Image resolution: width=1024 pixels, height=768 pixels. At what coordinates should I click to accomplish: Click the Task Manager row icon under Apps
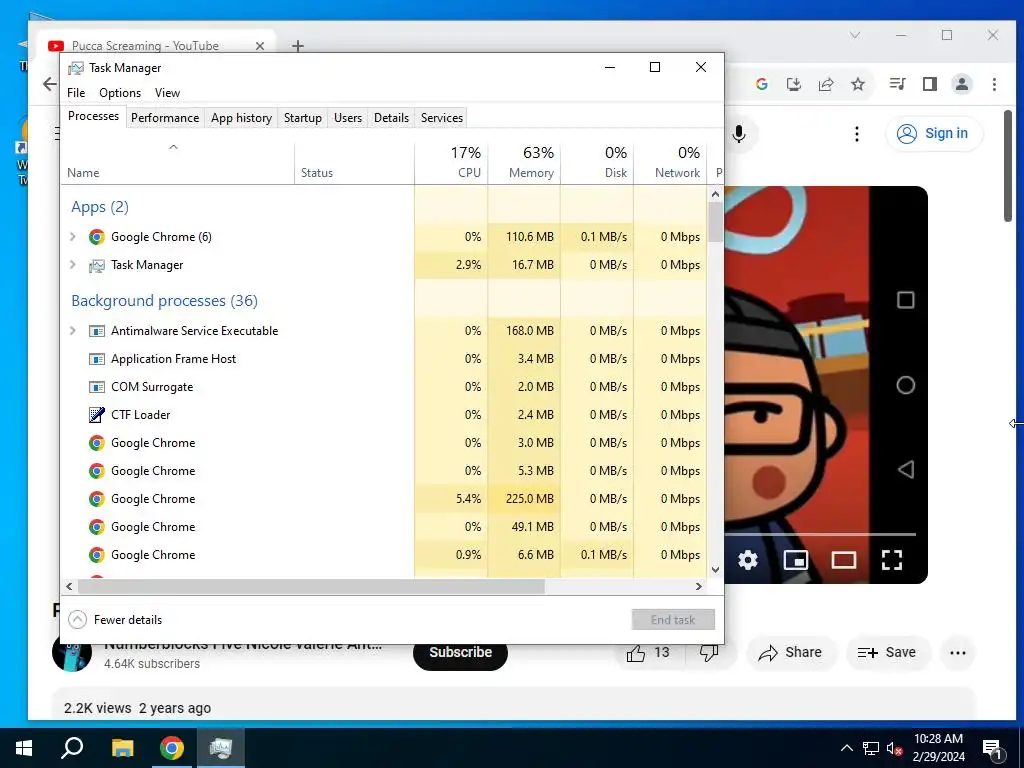click(97, 265)
